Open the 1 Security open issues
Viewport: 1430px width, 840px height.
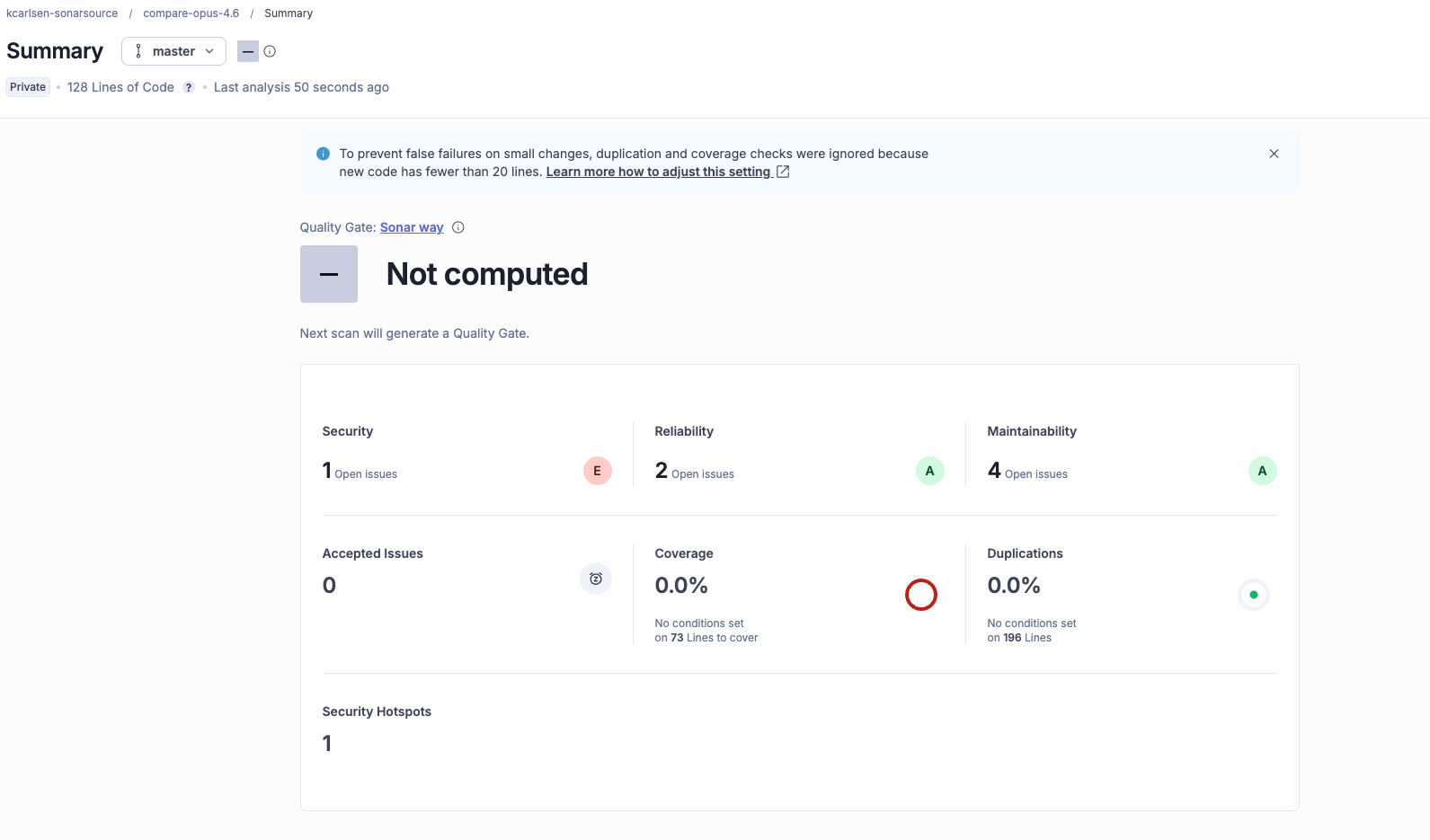327,471
